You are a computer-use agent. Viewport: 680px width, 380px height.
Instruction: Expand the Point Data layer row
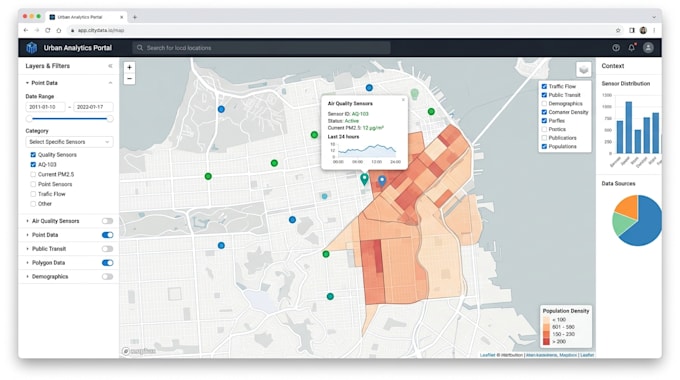click(28, 235)
